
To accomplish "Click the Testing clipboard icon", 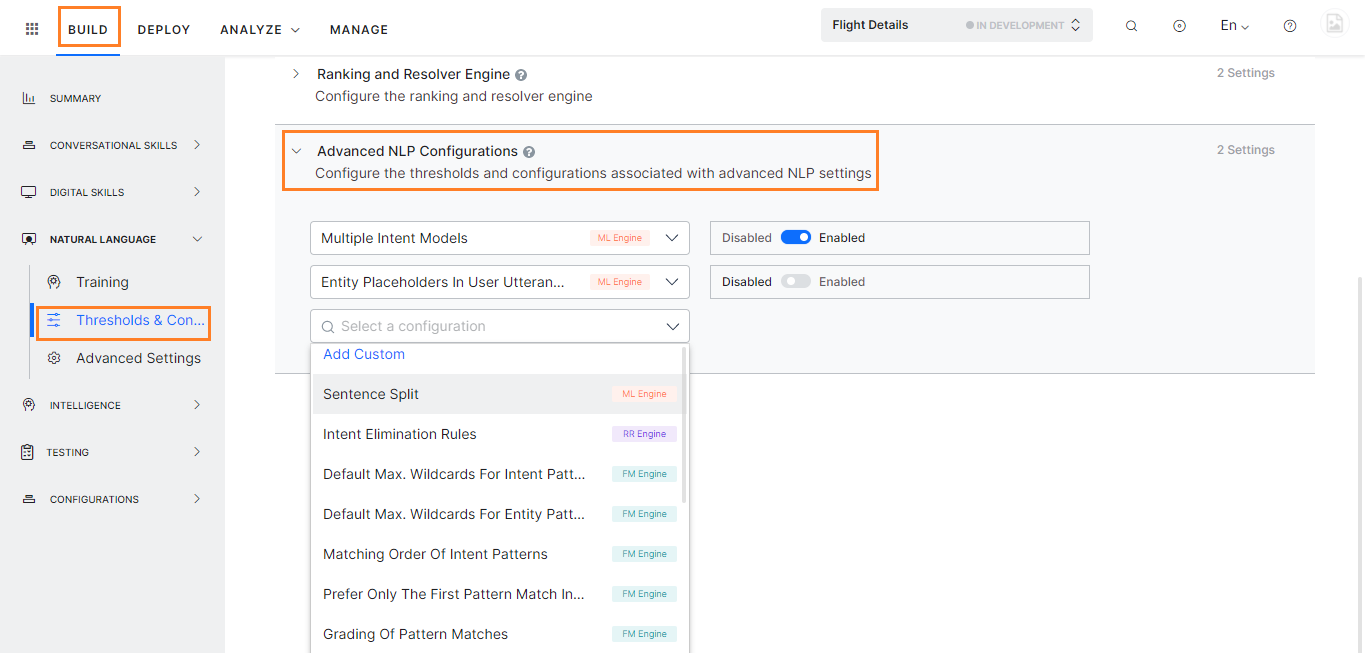I will (28, 451).
